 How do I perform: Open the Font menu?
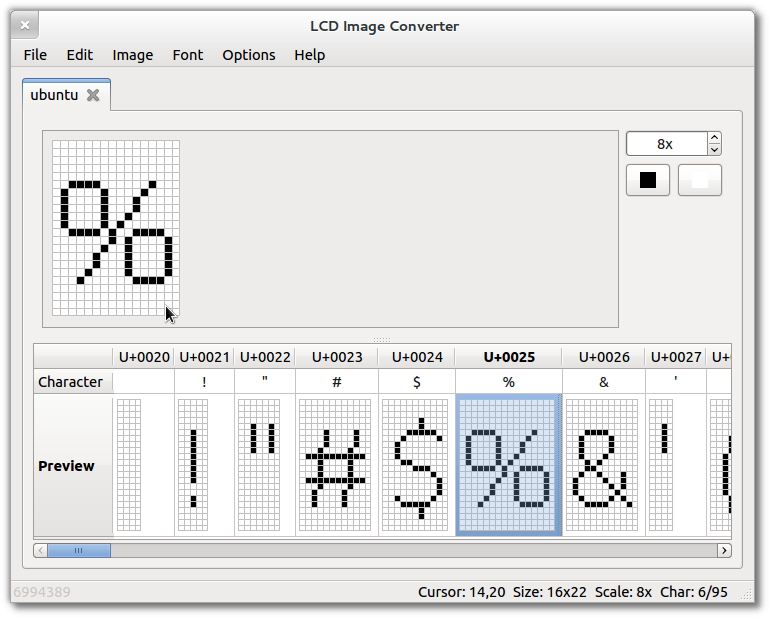point(187,55)
